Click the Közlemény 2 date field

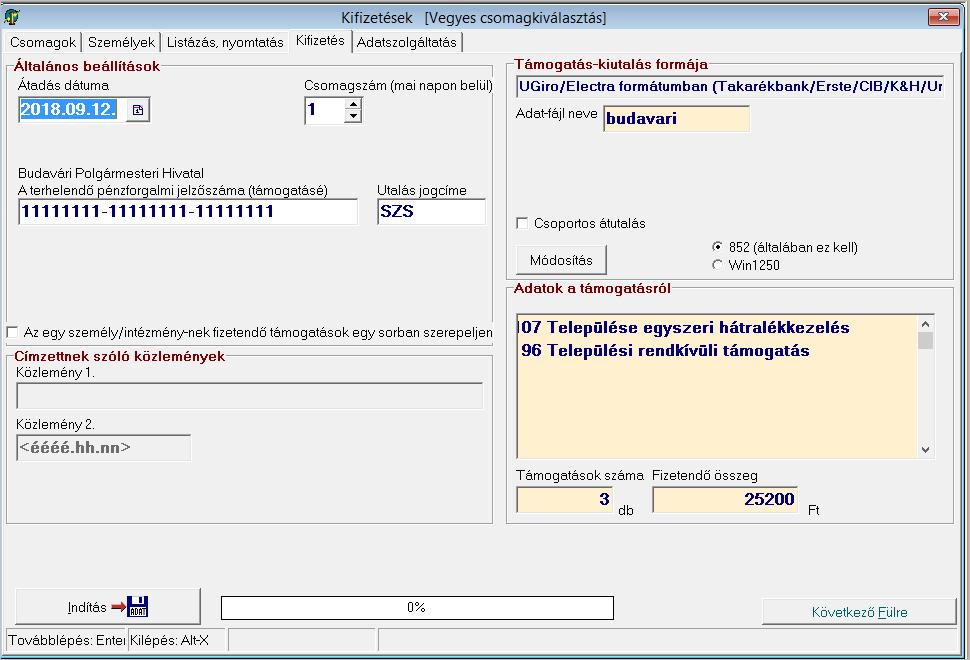point(103,447)
